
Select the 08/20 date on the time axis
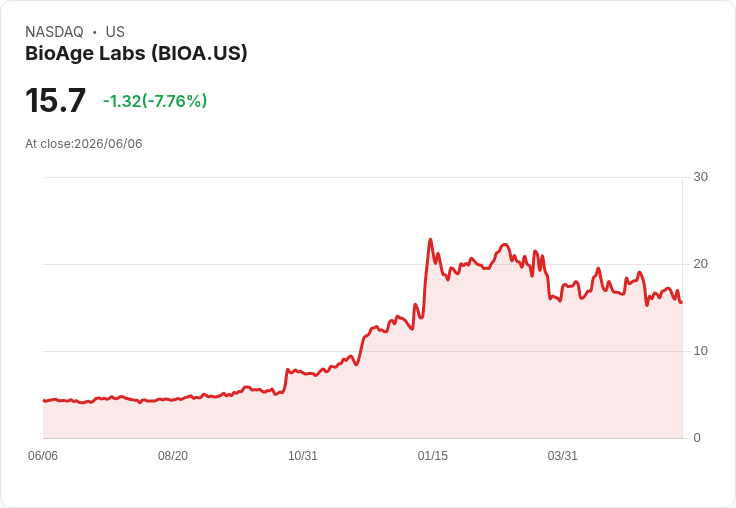173,456
